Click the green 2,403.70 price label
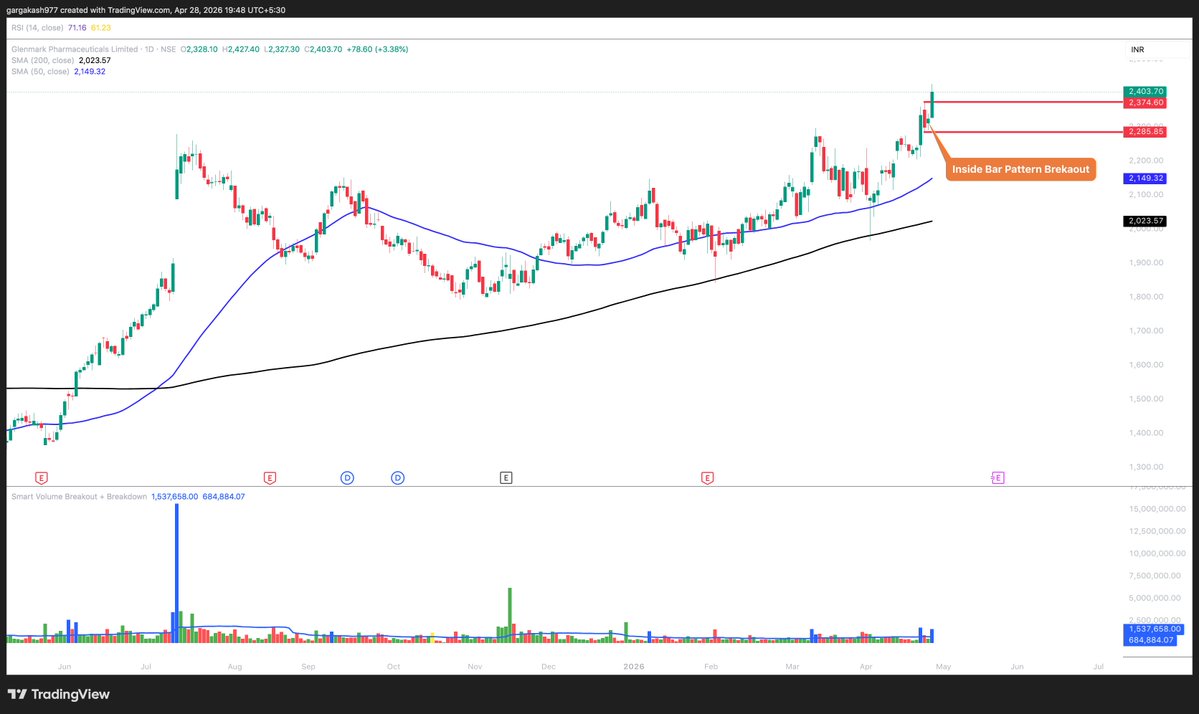1199x714 pixels. tap(1145, 92)
